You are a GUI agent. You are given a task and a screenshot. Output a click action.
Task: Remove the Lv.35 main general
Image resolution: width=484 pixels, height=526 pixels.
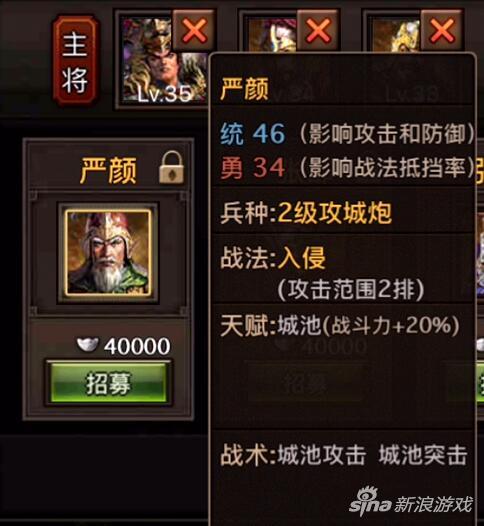(194, 31)
